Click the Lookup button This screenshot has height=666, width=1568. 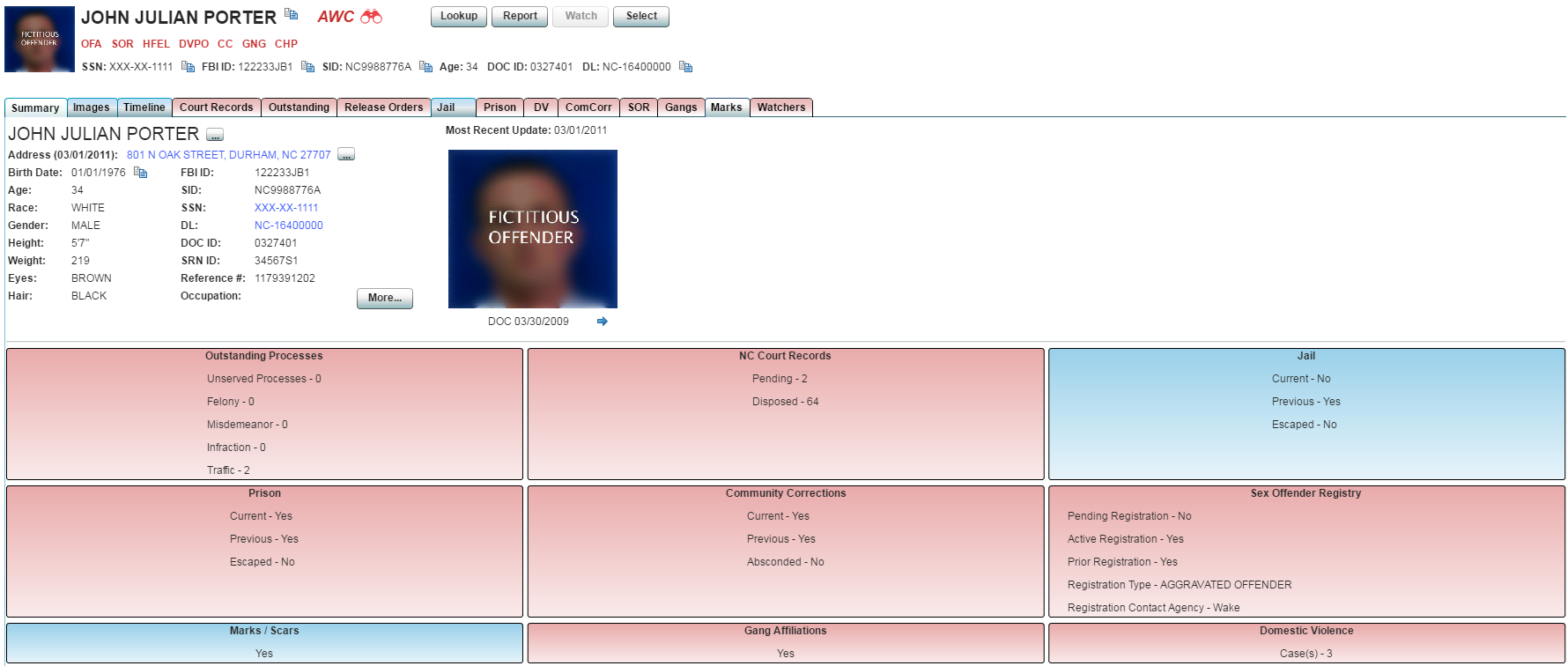[x=459, y=17]
